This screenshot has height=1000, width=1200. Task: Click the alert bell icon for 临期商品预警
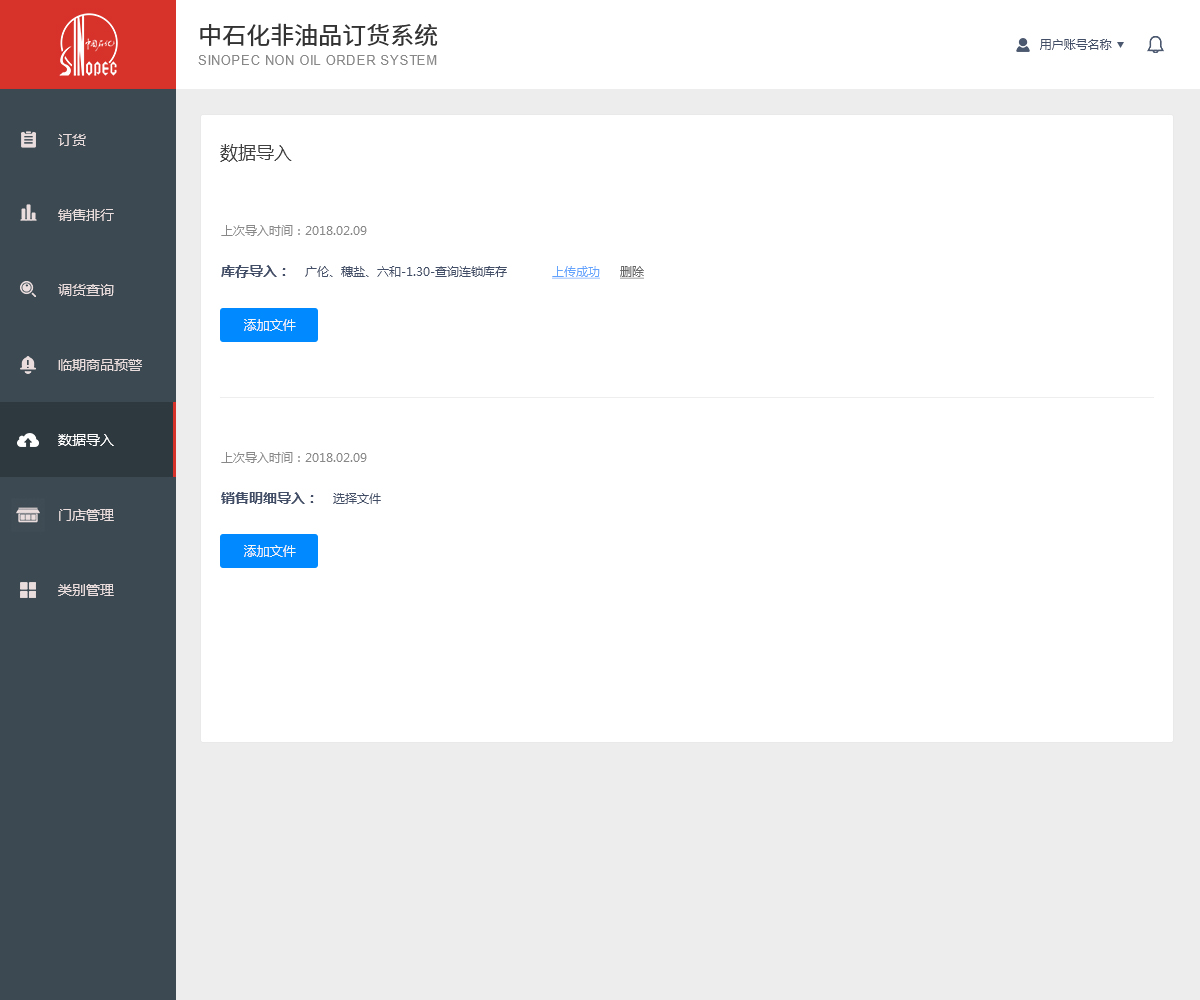[28, 365]
